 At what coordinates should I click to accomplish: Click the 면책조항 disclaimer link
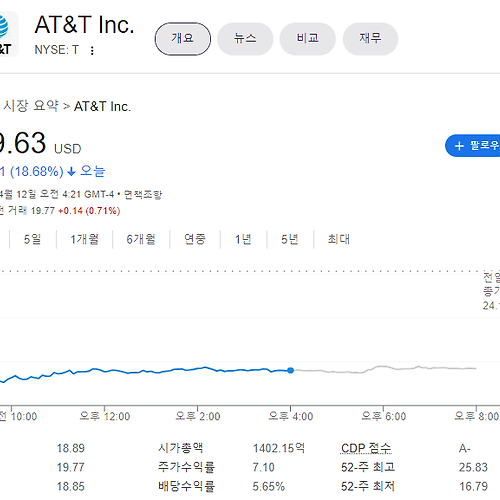click(143, 194)
